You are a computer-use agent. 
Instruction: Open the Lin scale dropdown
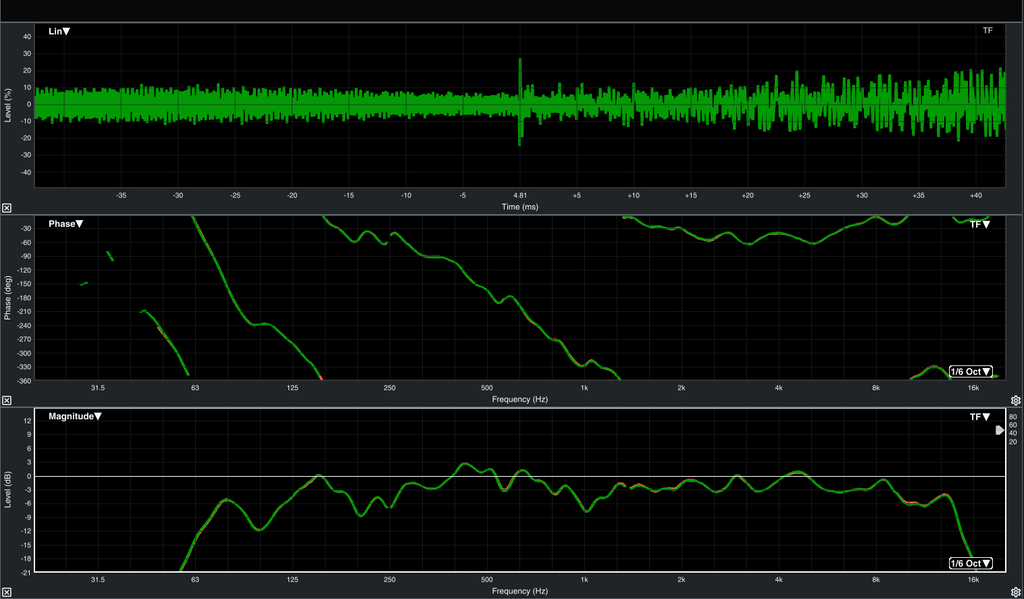click(x=59, y=31)
